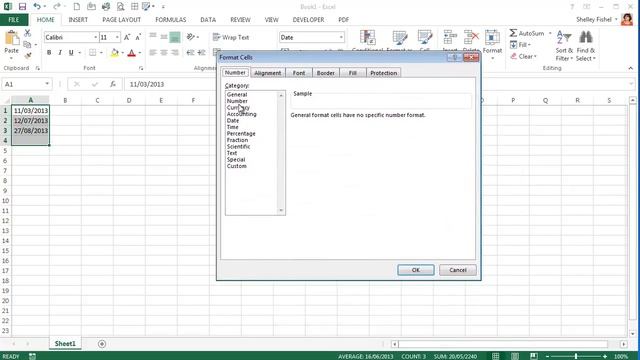Decrease font size with the small A icon
This screenshot has width=640, height=360.
(138, 37)
